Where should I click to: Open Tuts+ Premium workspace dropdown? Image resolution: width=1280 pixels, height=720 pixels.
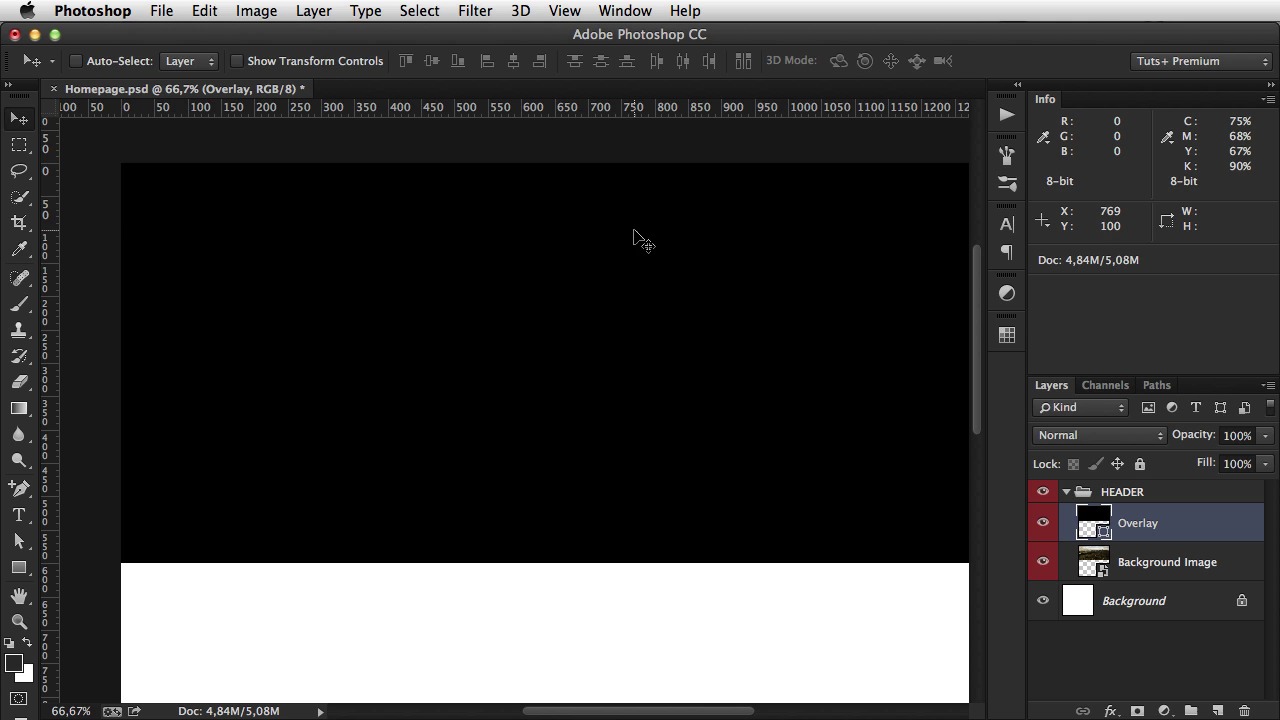[x=1202, y=61]
